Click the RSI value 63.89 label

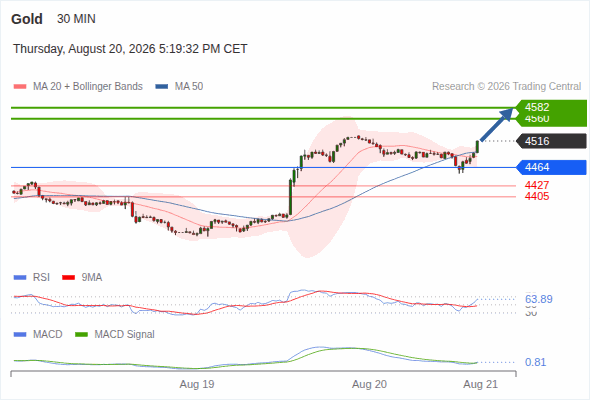539,300
